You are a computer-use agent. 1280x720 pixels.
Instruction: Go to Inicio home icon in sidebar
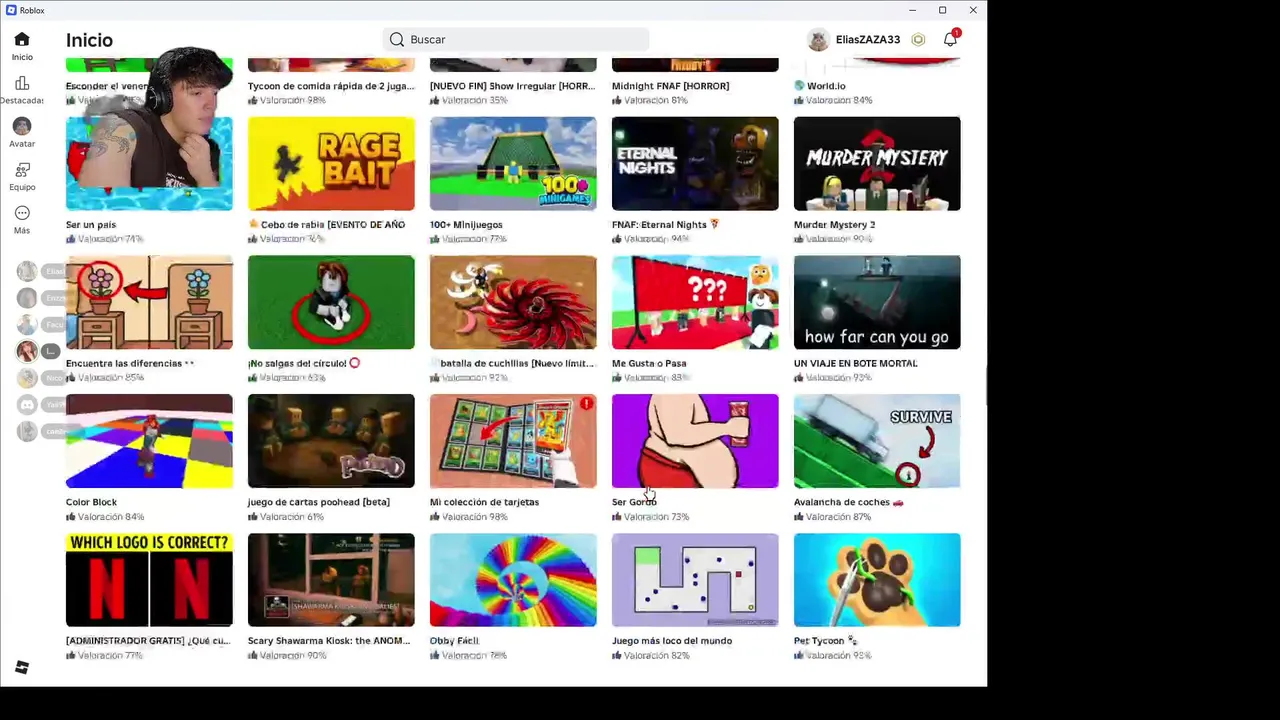click(22, 39)
